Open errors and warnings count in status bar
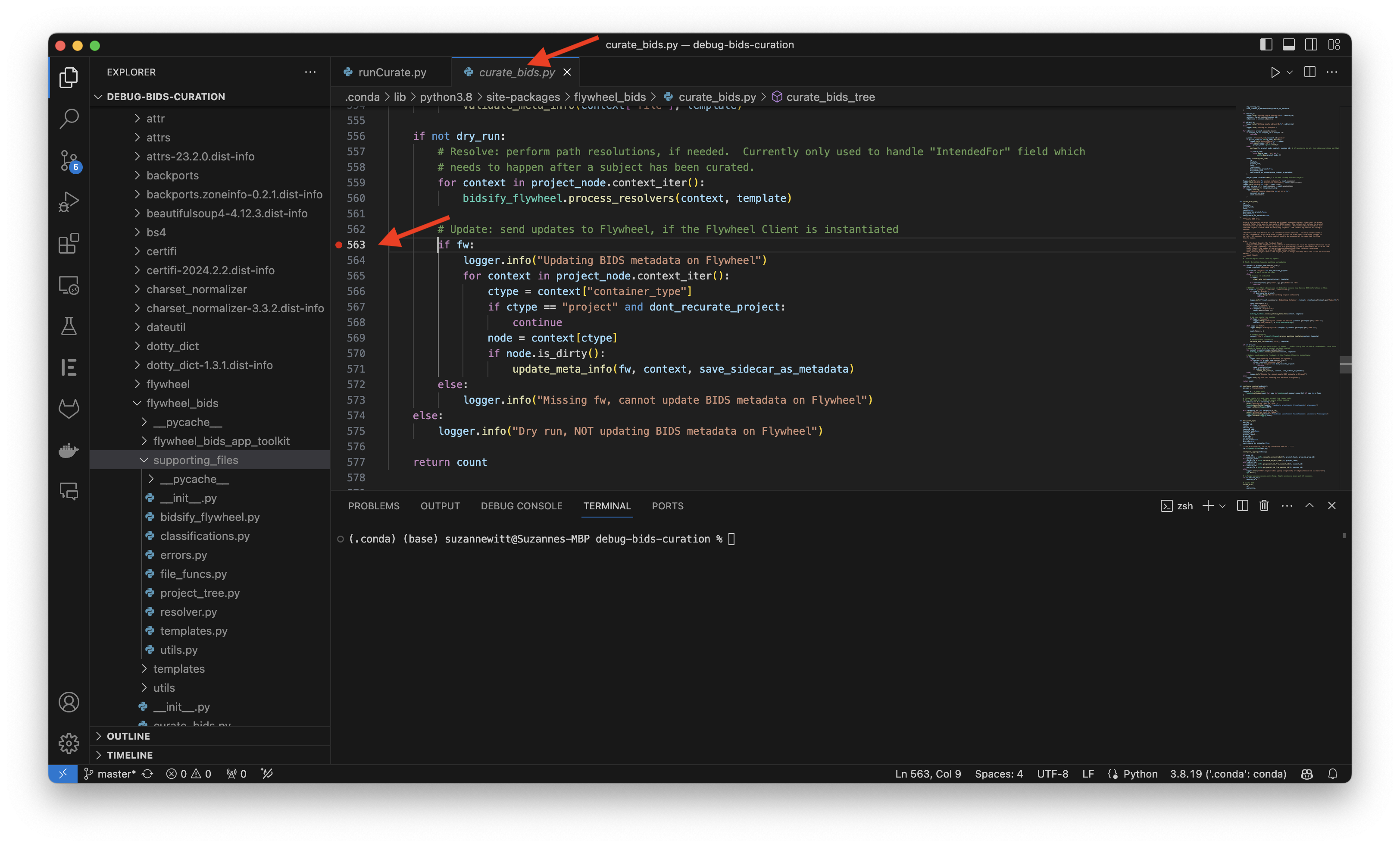1400x847 pixels. (189, 774)
